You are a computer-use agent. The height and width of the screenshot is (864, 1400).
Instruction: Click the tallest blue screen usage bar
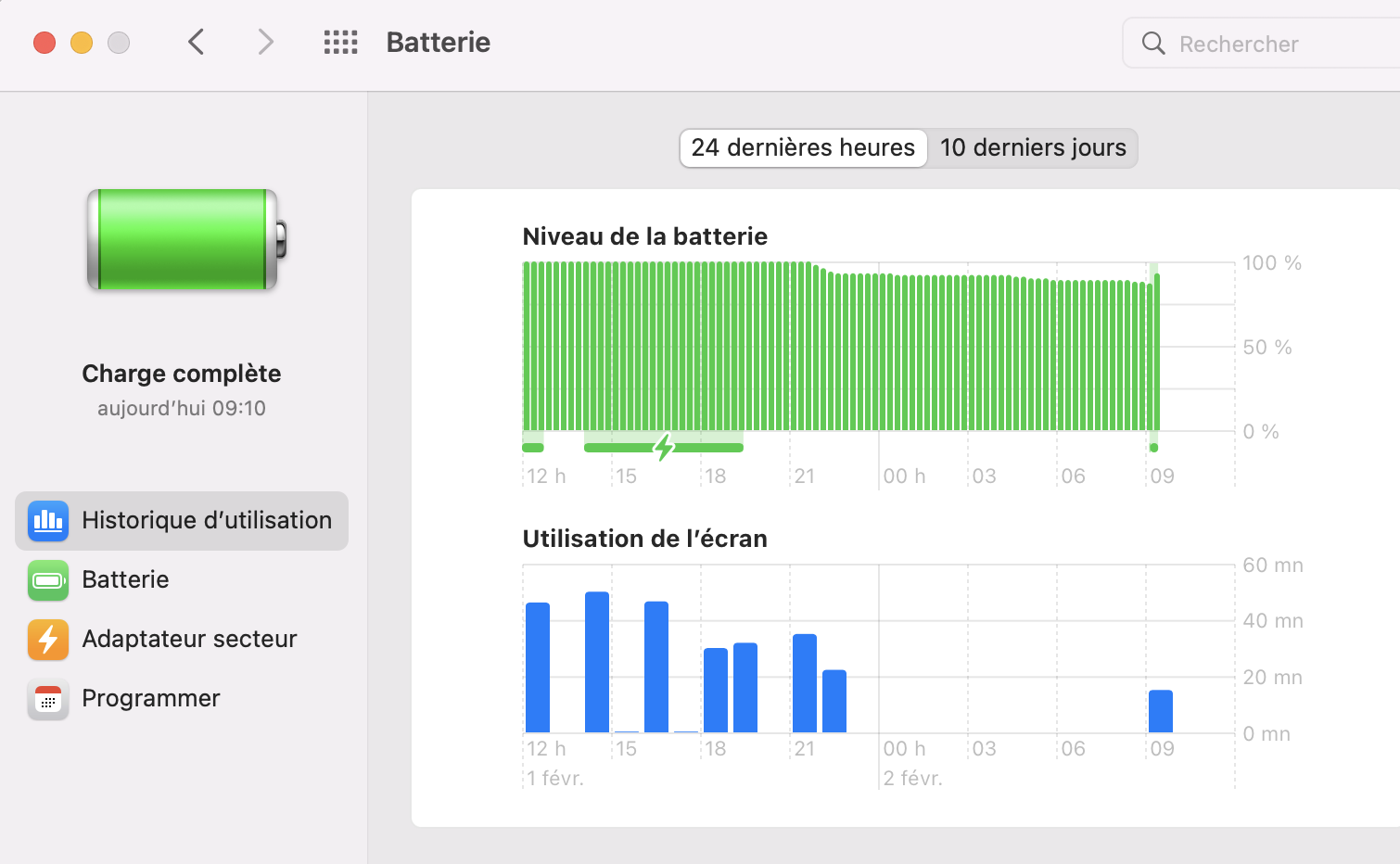(x=597, y=663)
